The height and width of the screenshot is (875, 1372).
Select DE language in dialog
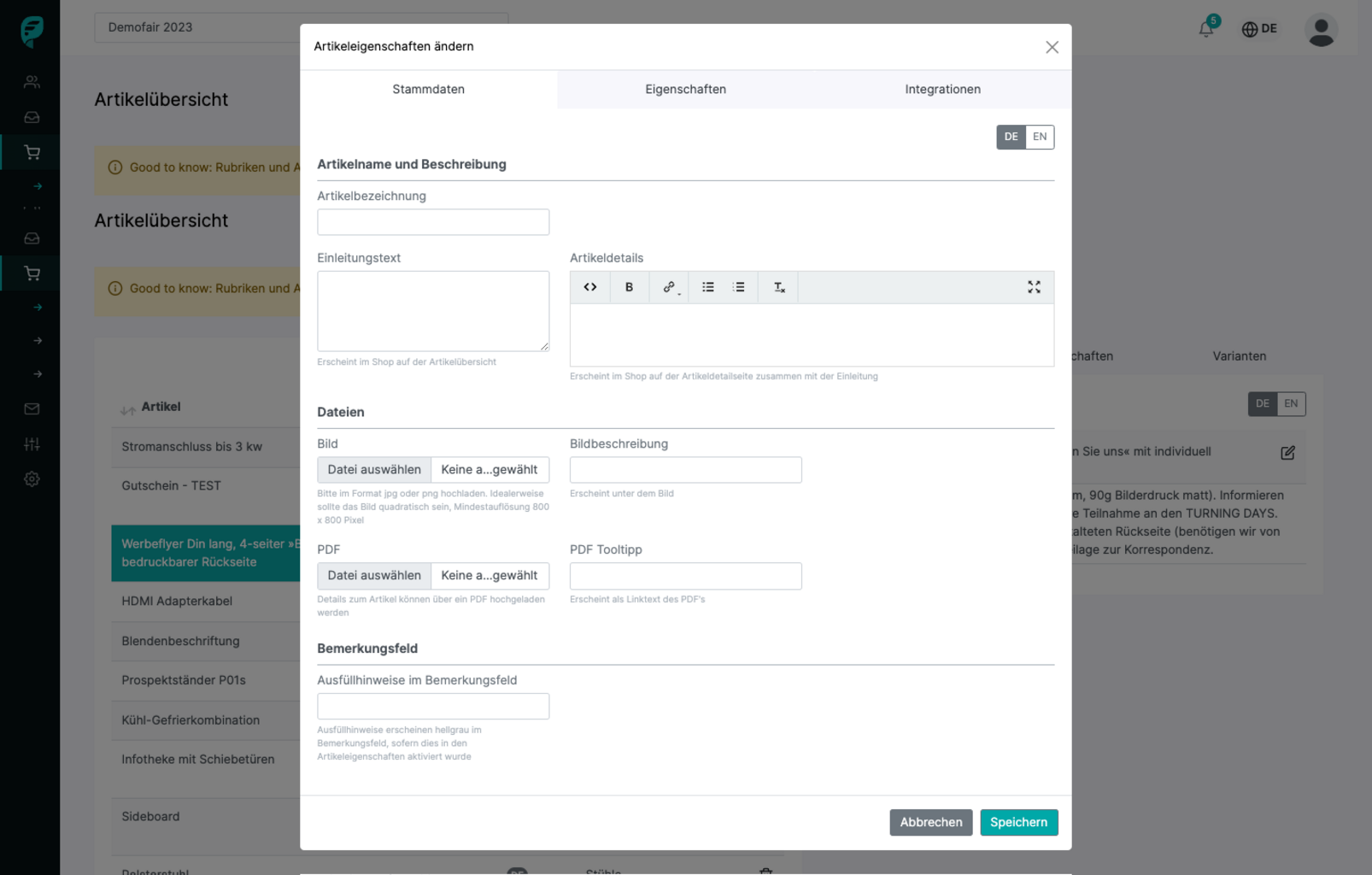[1011, 137]
